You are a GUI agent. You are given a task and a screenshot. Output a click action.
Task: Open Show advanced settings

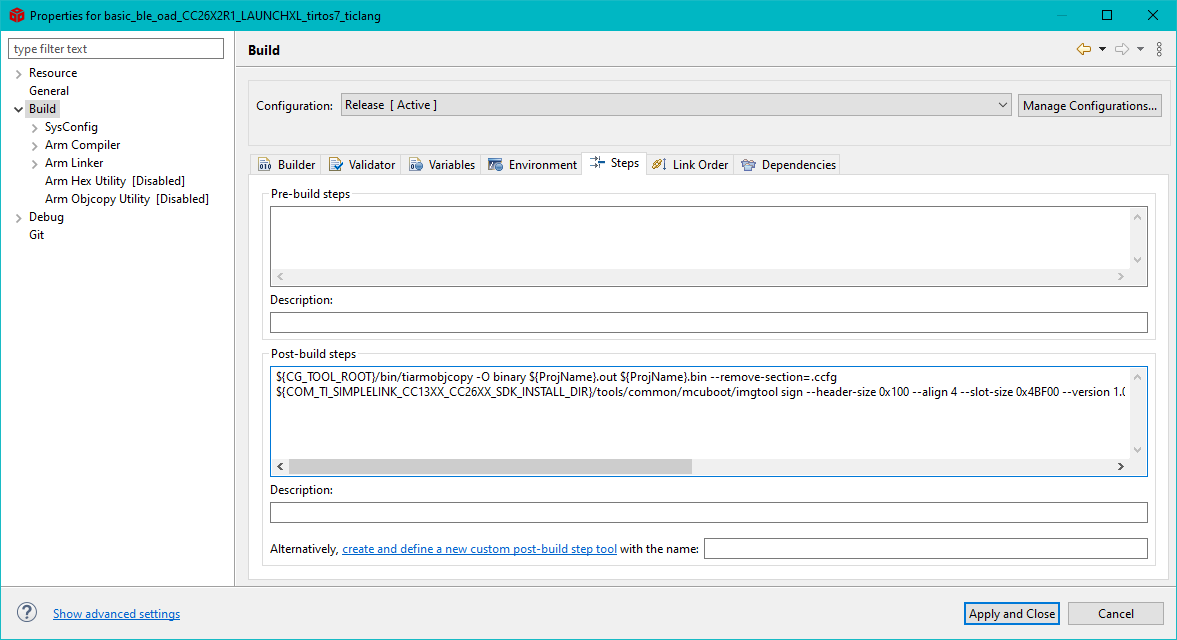[x=116, y=613]
